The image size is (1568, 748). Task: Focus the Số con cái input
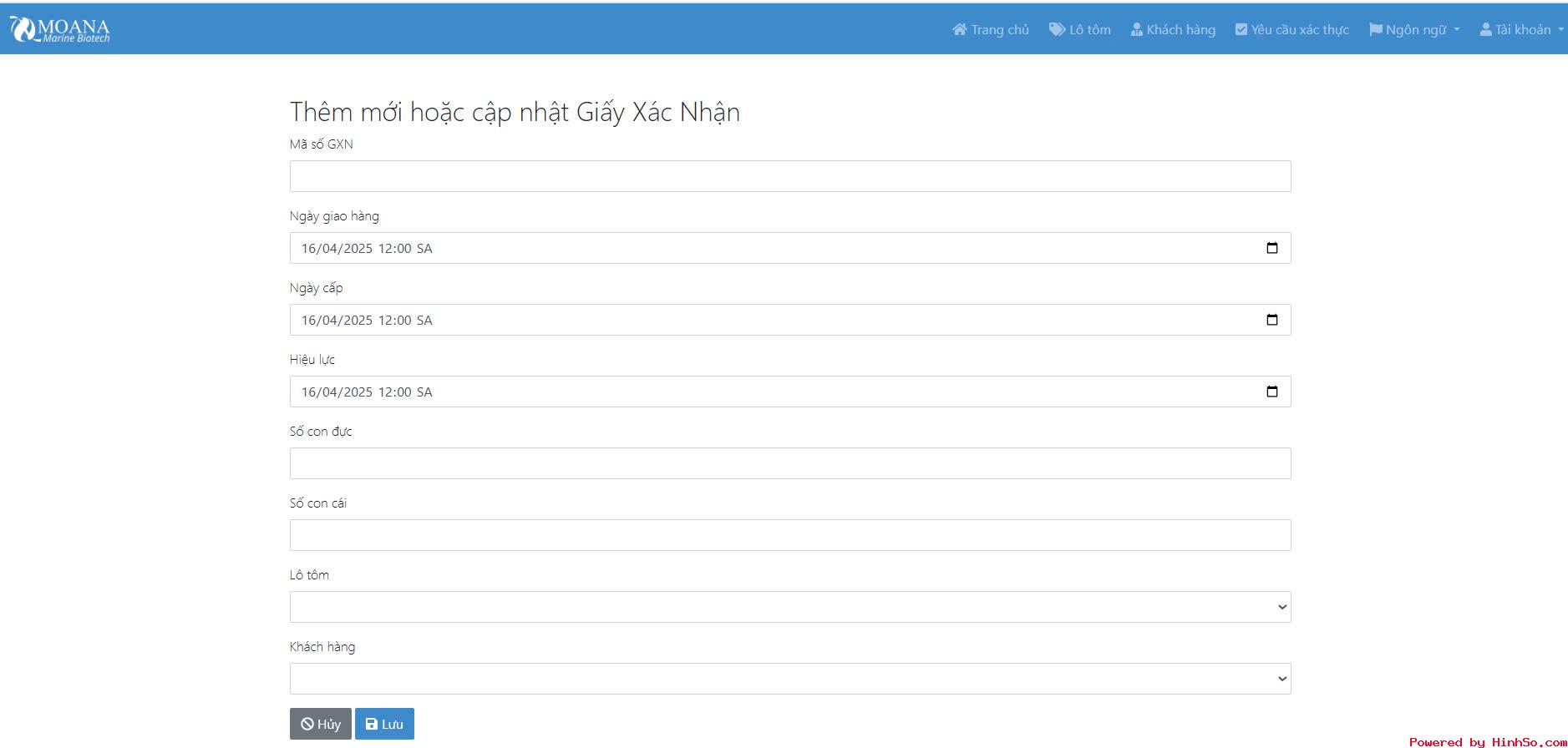pos(790,535)
